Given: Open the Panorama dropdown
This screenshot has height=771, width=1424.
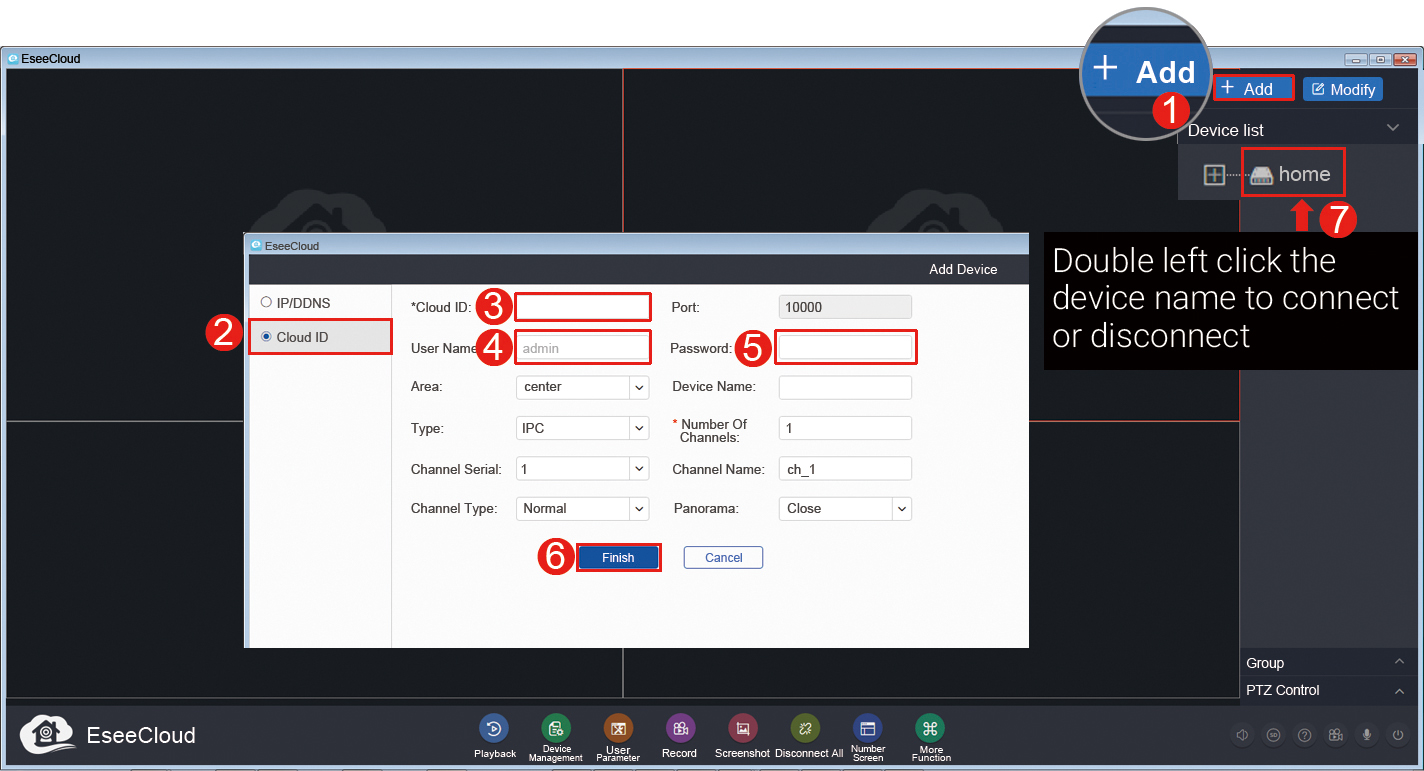Looking at the screenshot, I should (x=845, y=508).
